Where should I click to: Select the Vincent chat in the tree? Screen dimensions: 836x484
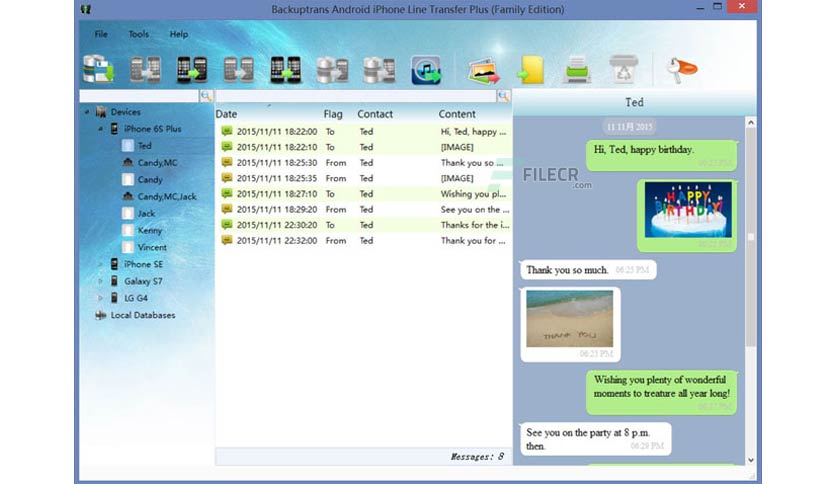(x=152, y=247)
